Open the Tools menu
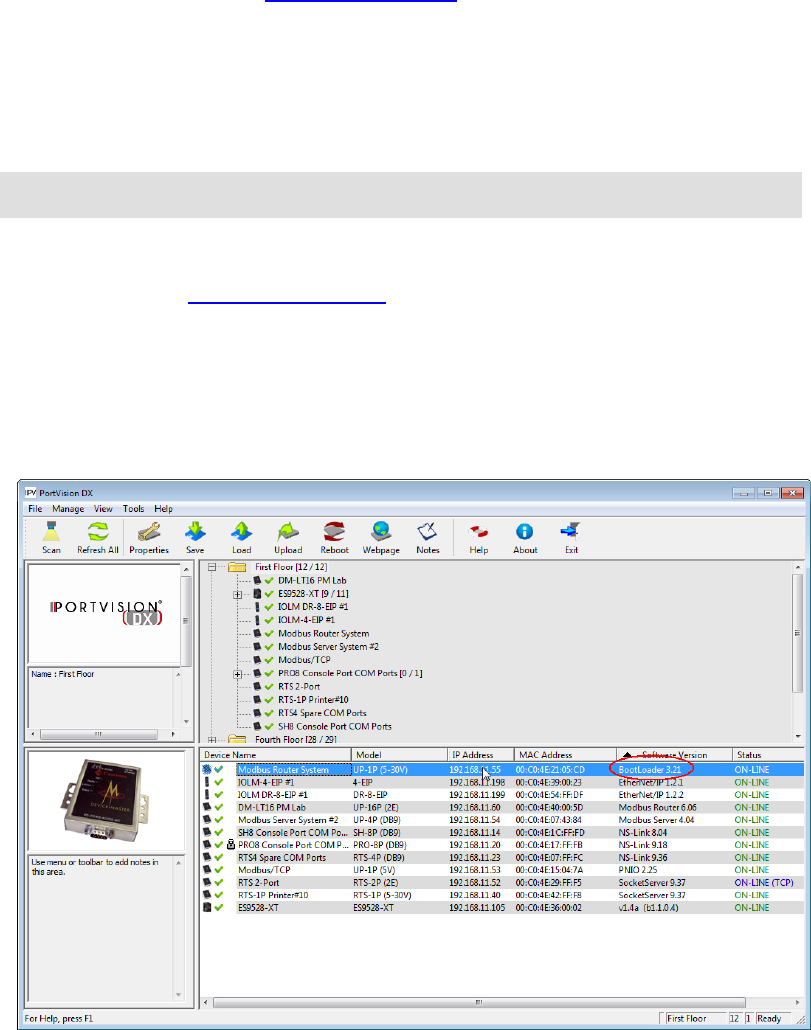 (133, 508)
